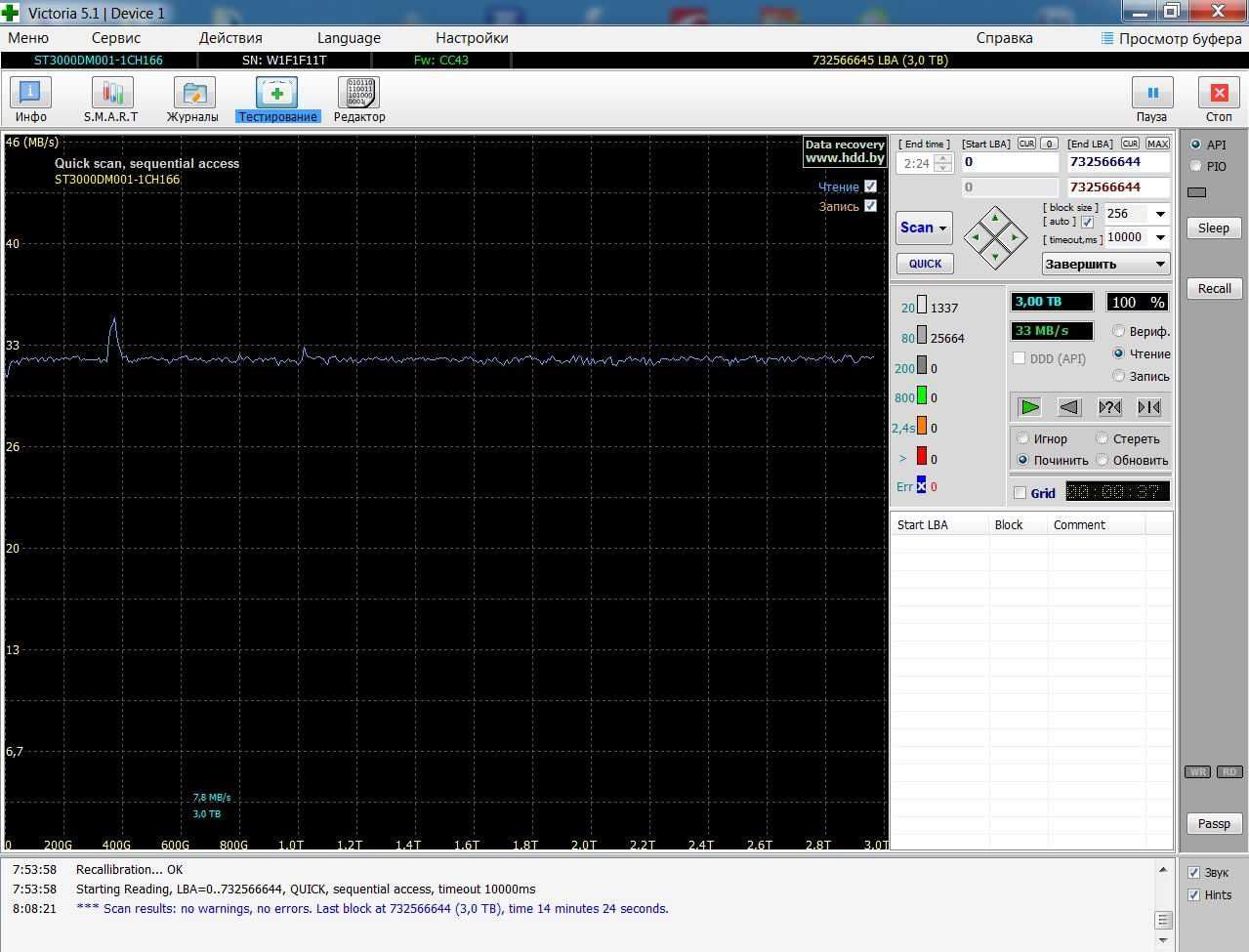Click the CUR button next to End LBA
1249x952 pixels.
1130,144
